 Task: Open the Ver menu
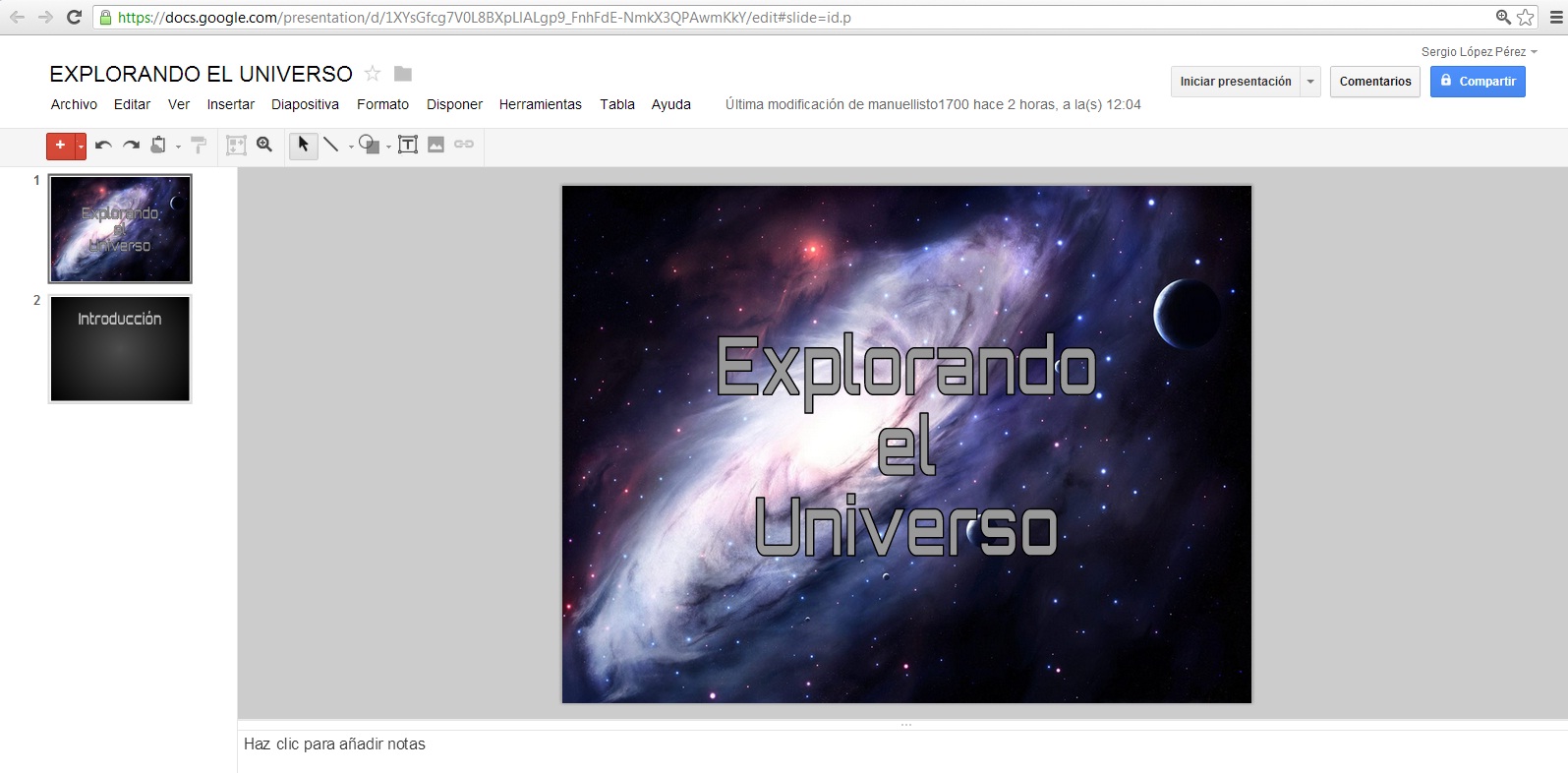tap(179, 104)
